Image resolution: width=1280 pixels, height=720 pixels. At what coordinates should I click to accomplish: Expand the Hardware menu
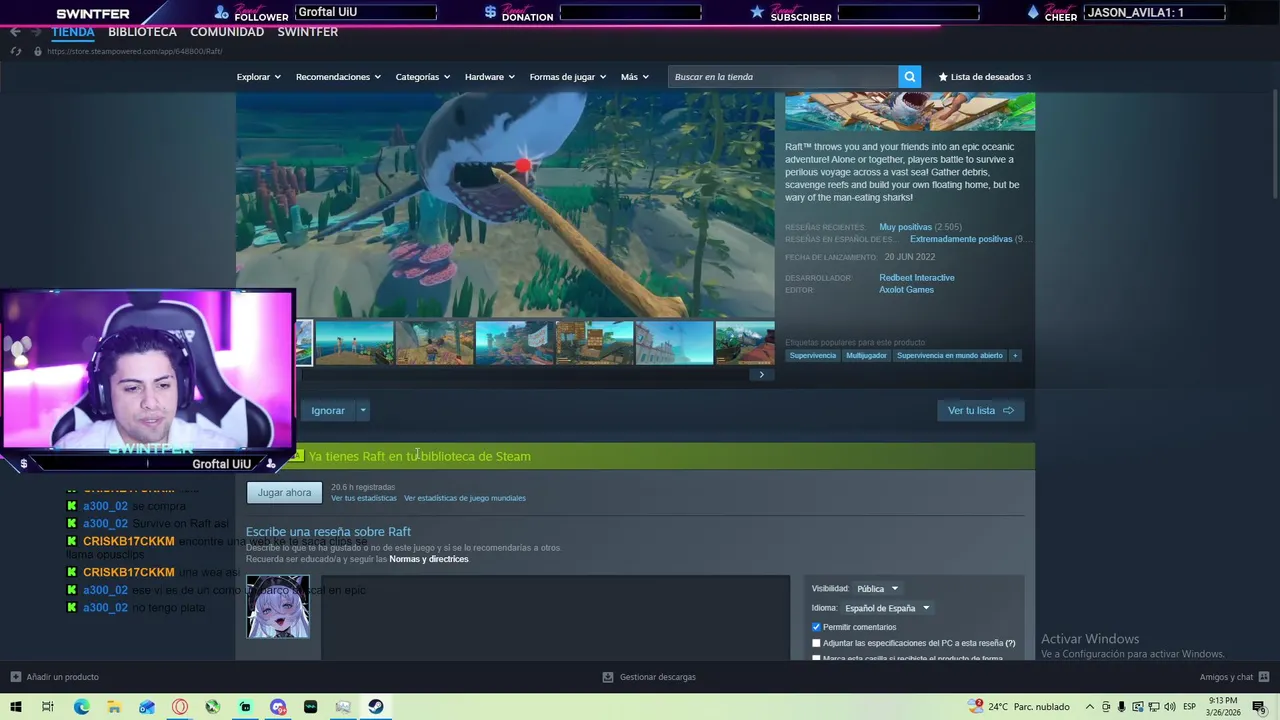(489, 77)
